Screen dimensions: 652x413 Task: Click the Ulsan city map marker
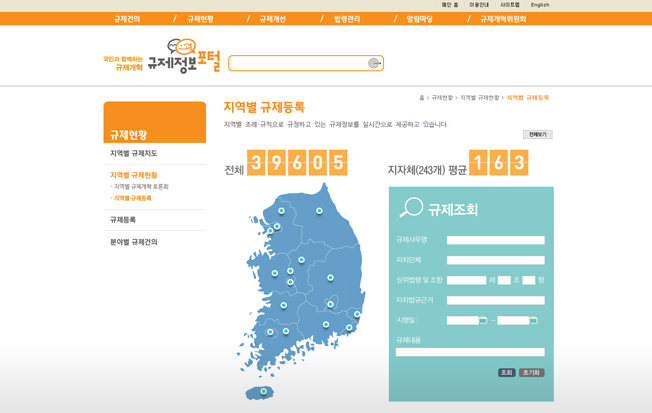(357, 314)
